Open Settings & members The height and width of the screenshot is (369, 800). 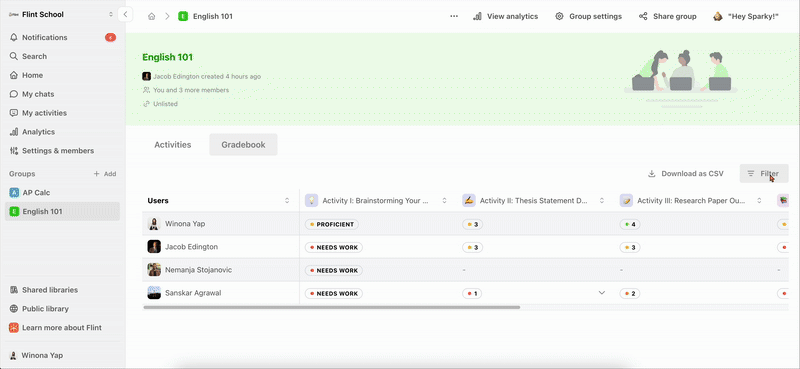click(62, 151)
